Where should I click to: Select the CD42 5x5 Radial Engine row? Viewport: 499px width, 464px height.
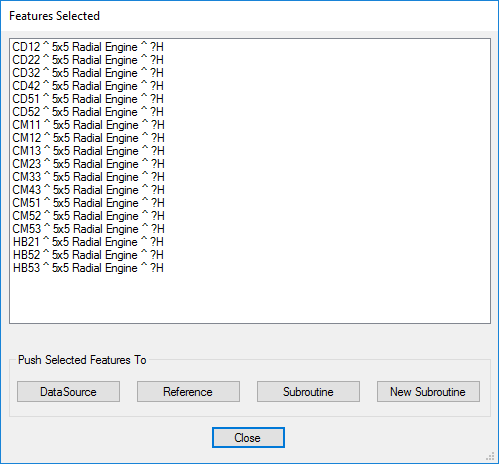pos(88,86)
